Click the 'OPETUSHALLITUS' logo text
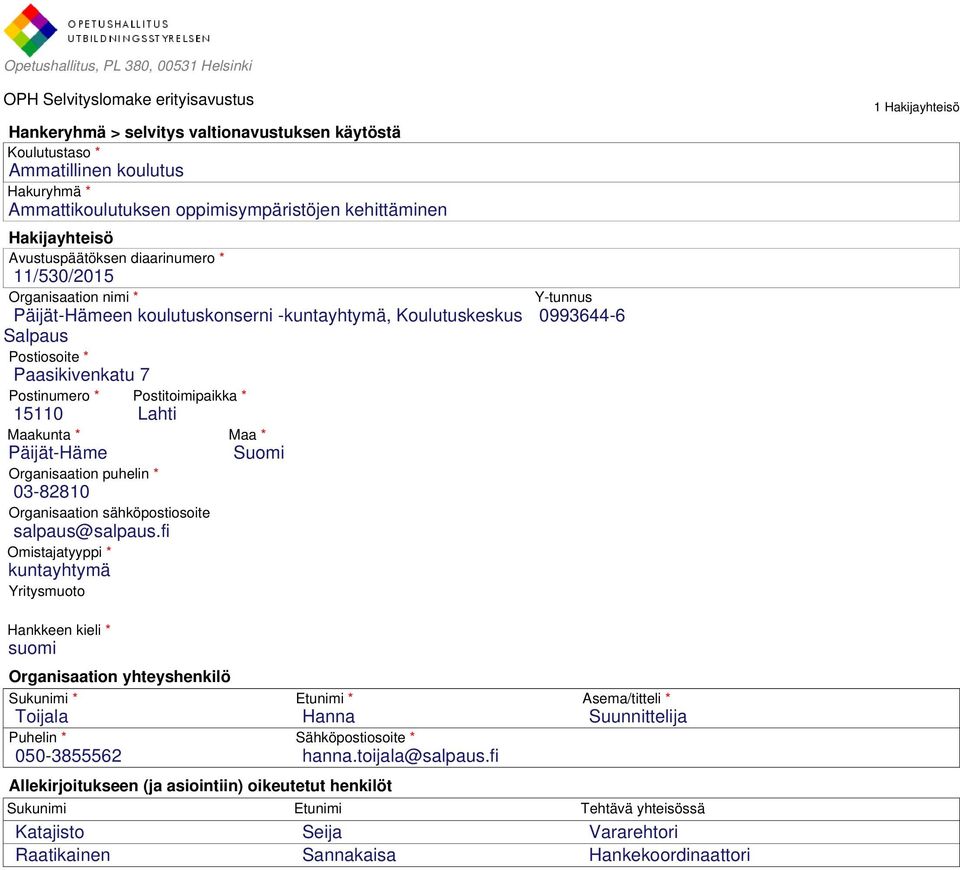 [x=118, y=24]
